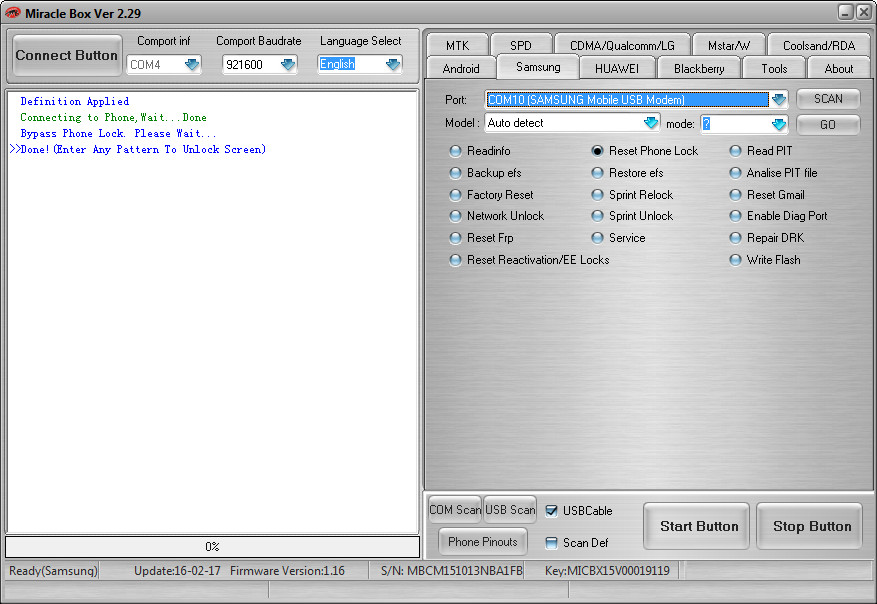This screenshot has width=877, height=604.
Task: Select the Reset Phone Lock radio option
Action: pos(597,151)
